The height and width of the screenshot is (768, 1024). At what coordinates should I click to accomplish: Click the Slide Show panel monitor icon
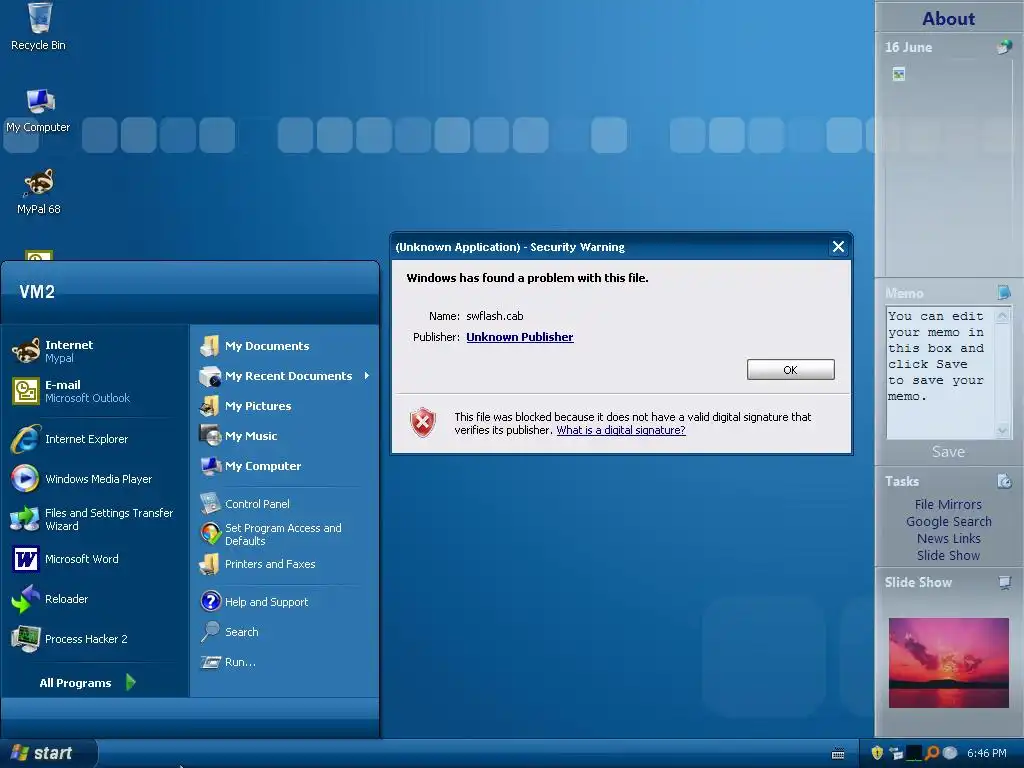(1004, 582)
